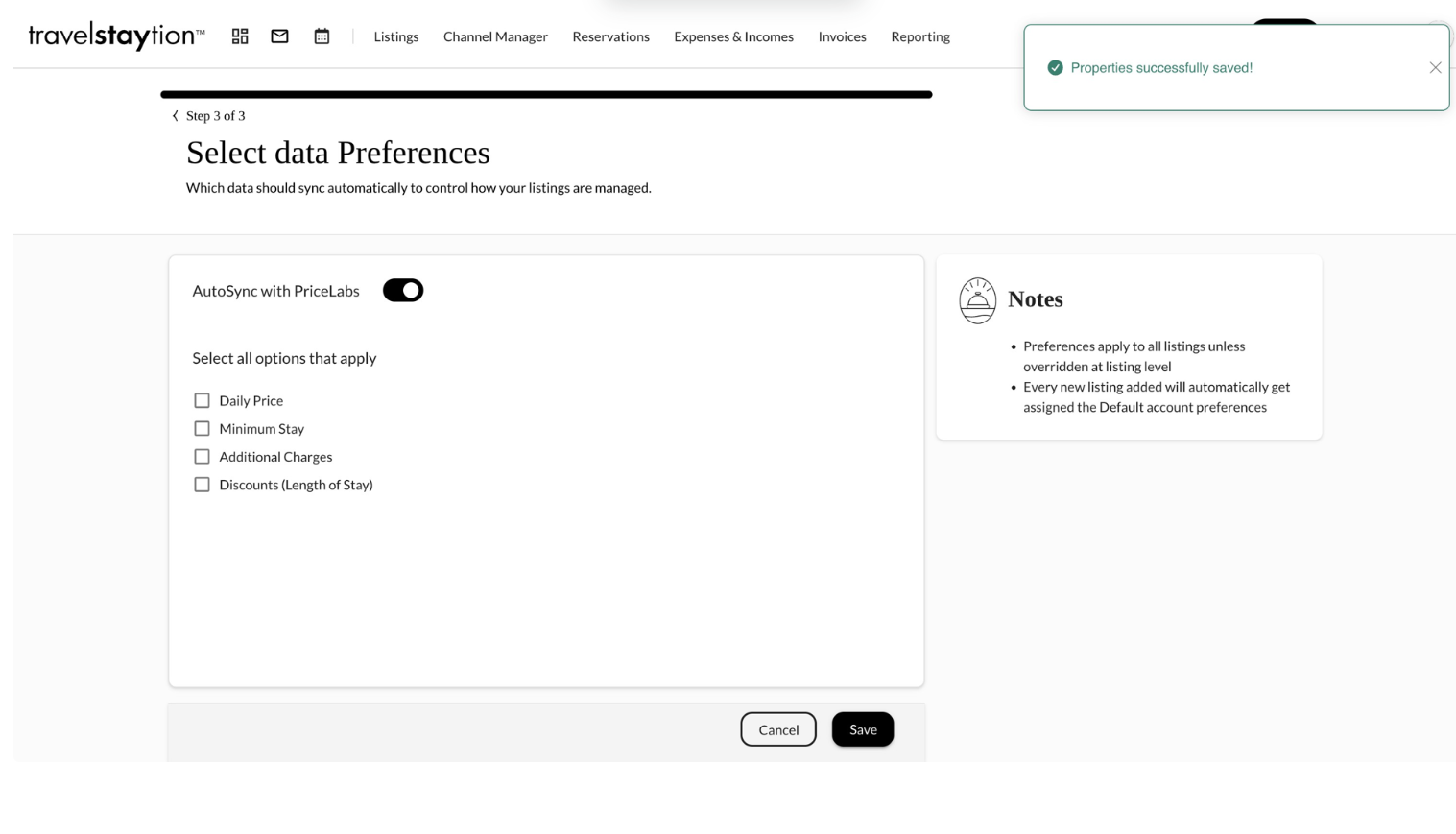
Task: Tick the Additional Charges checkbox
Action: (202, 457)
